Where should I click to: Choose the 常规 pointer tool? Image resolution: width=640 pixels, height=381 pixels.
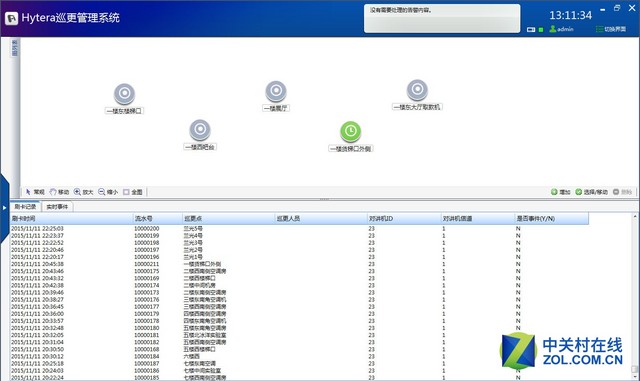coord(35,192)
